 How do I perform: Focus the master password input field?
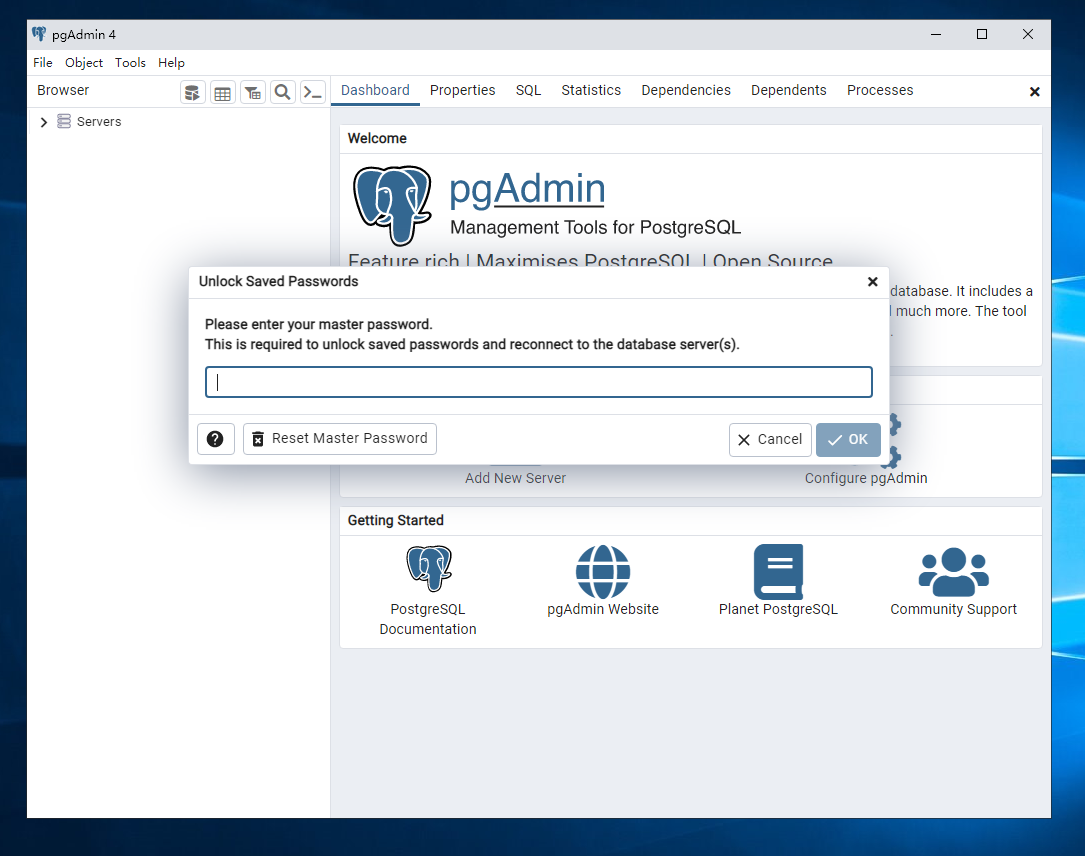click(x=538, y=382)
